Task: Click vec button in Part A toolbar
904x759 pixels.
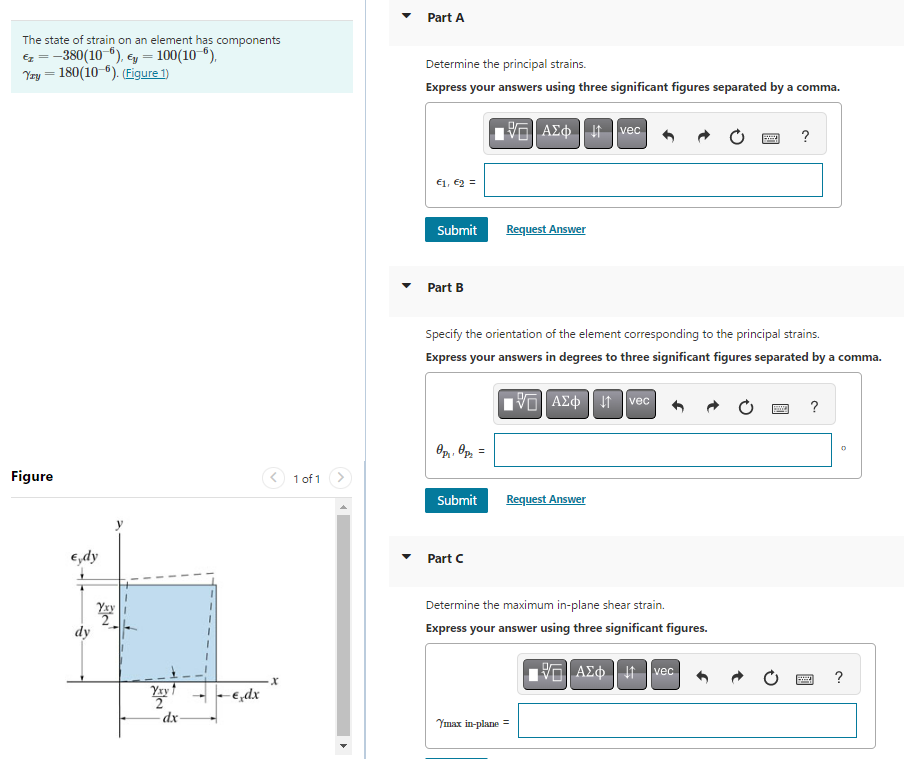Action: click(x=631, y=133)
